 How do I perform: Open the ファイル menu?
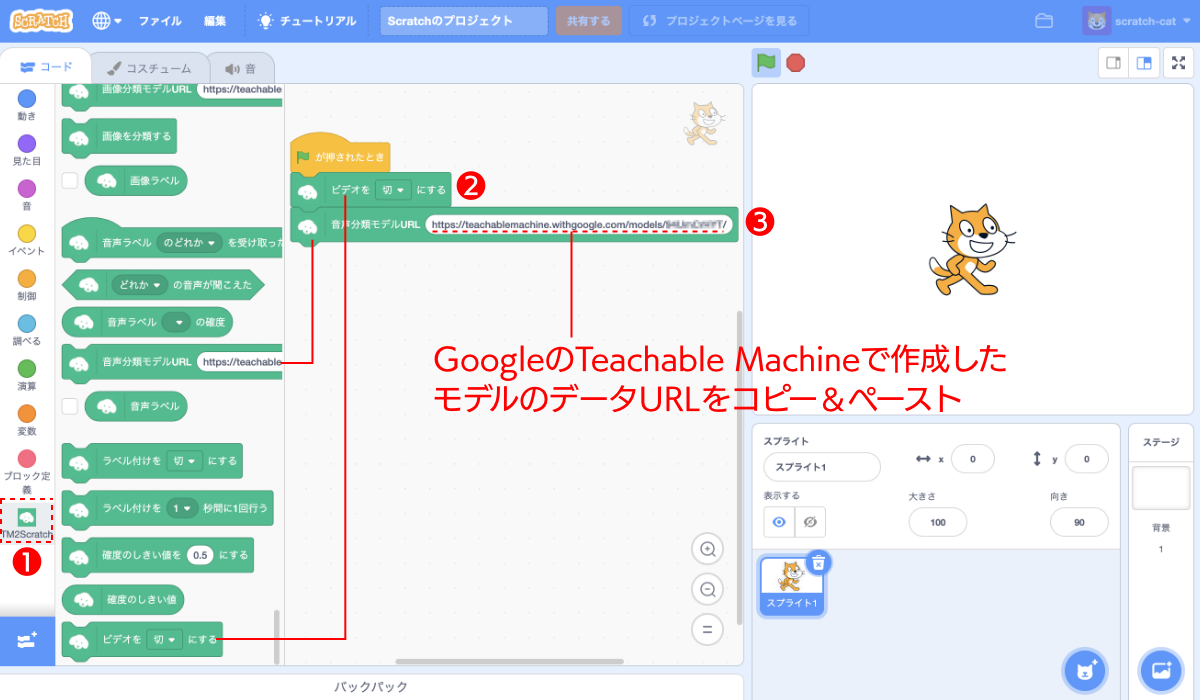tap(159, 19)
